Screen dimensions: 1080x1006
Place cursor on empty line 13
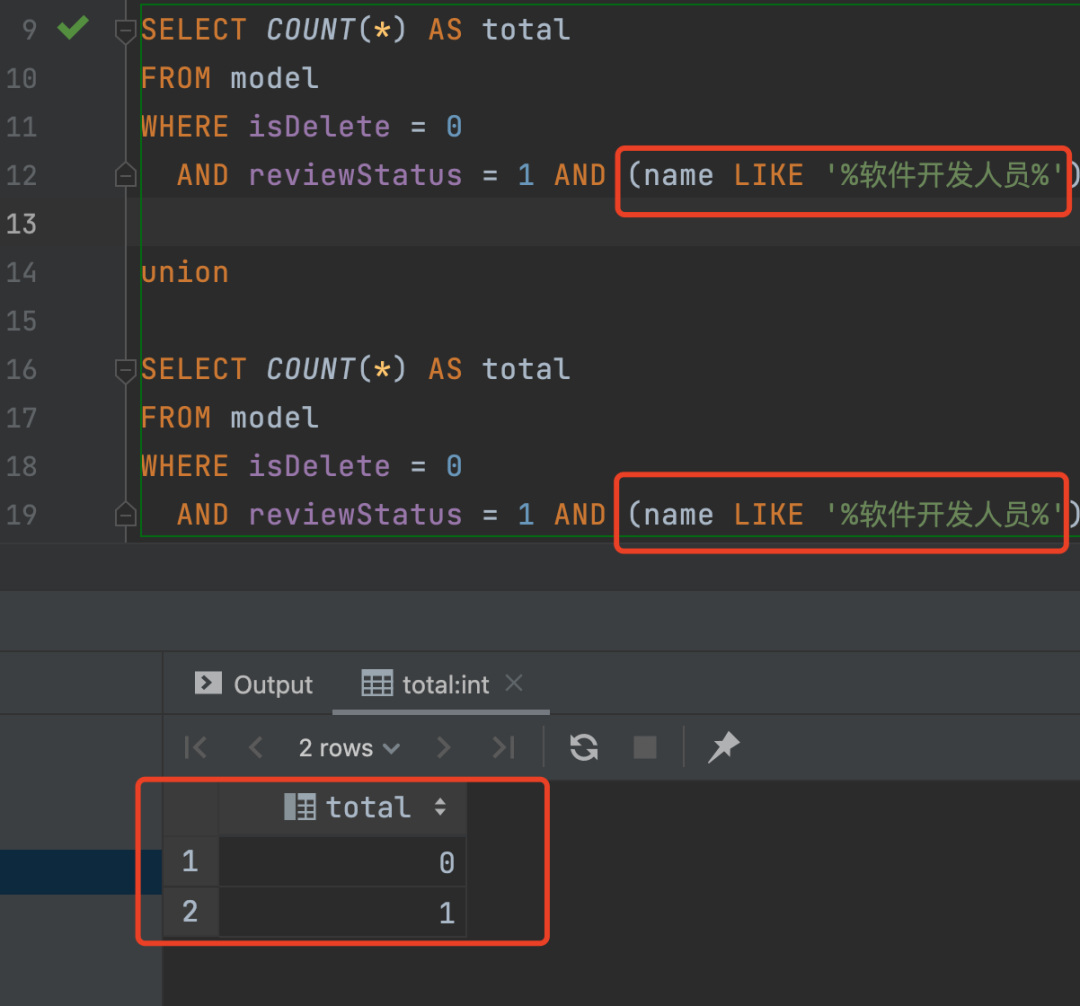[x=600, y=223]
